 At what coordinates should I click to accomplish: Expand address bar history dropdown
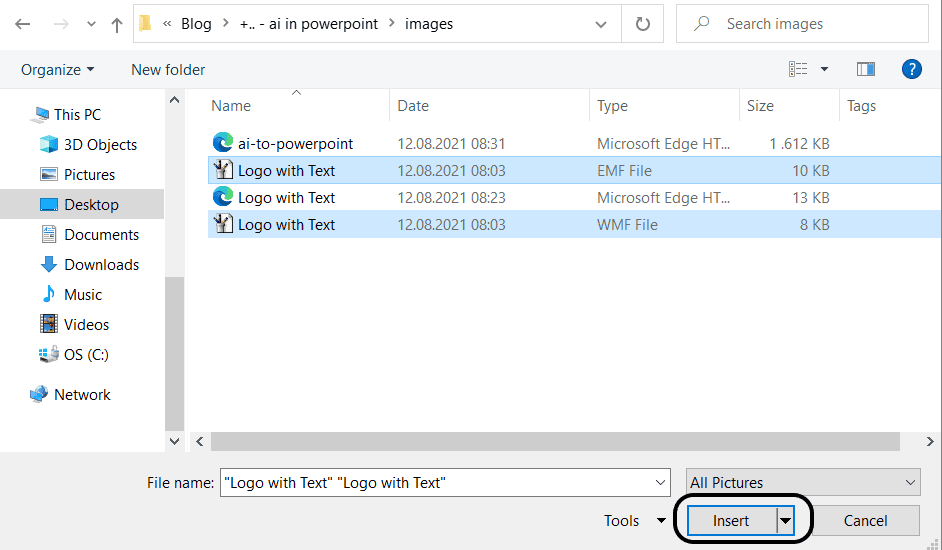[x=600, y=24]
